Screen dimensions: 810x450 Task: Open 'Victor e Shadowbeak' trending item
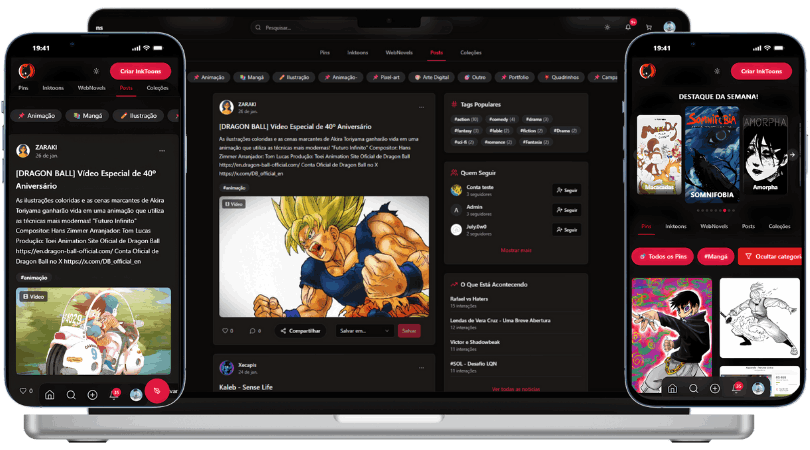(x=475, y=342)
